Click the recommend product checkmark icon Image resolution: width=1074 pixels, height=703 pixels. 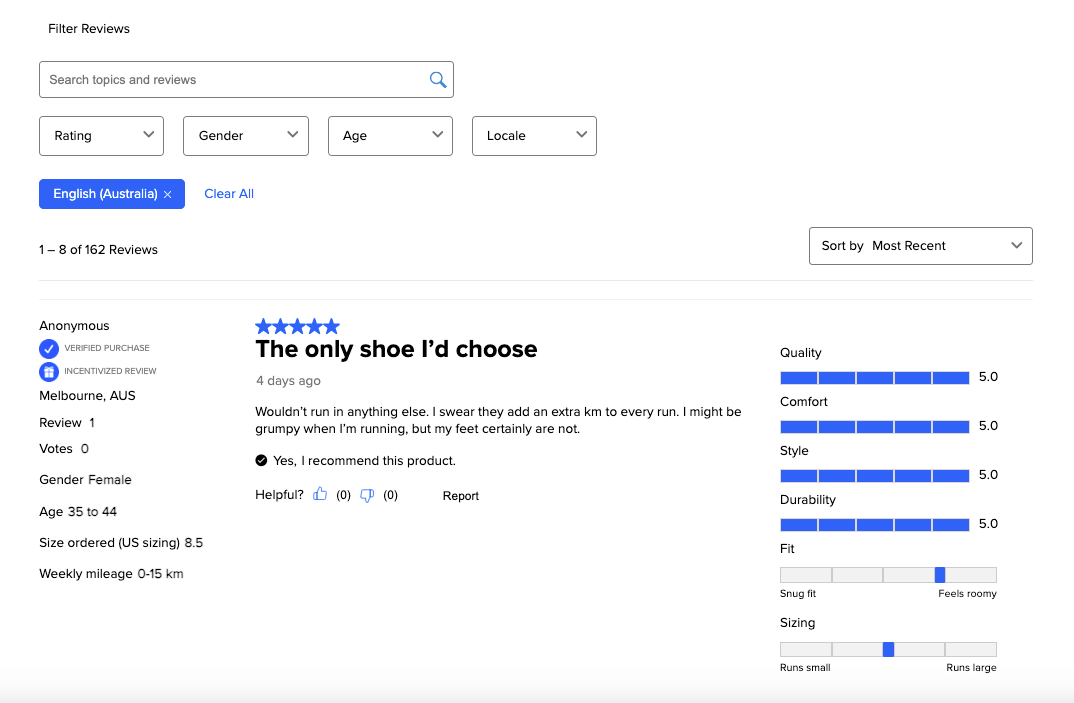(261, 461)
